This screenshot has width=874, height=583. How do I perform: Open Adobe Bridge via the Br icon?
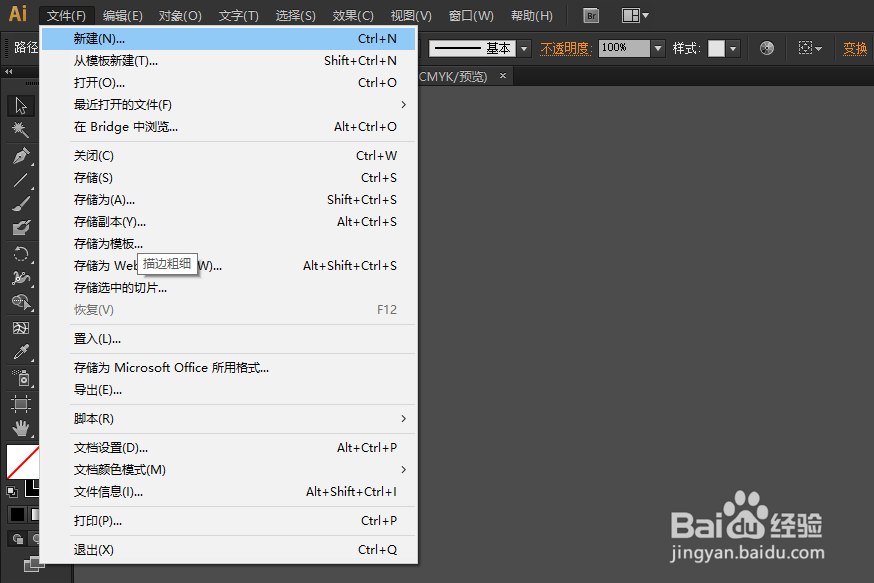pyautogui.click(x=591, y=16)
